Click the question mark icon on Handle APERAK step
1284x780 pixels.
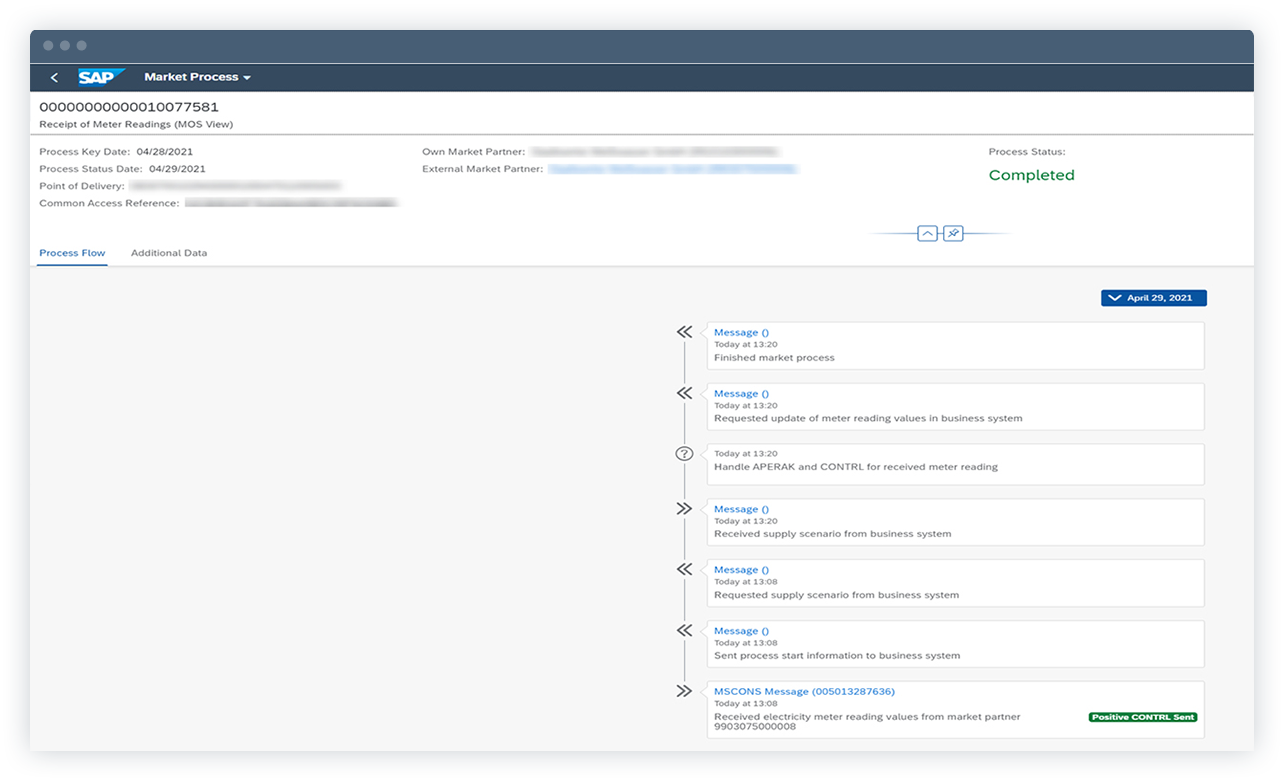(x=685, y=453)
